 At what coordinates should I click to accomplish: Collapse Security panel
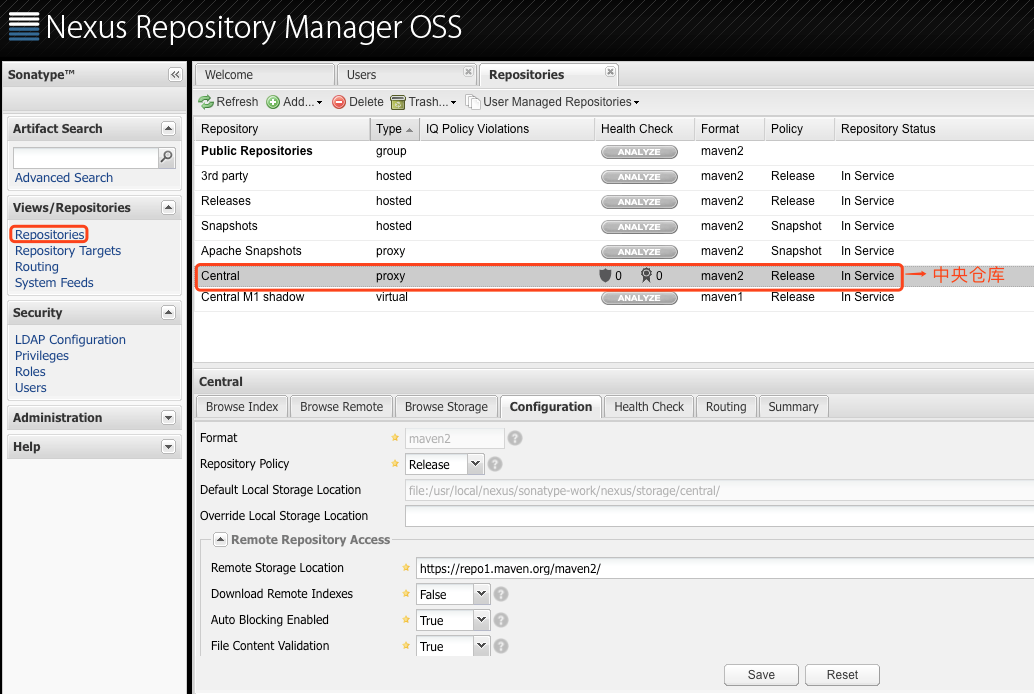click(x=168, y=313)
